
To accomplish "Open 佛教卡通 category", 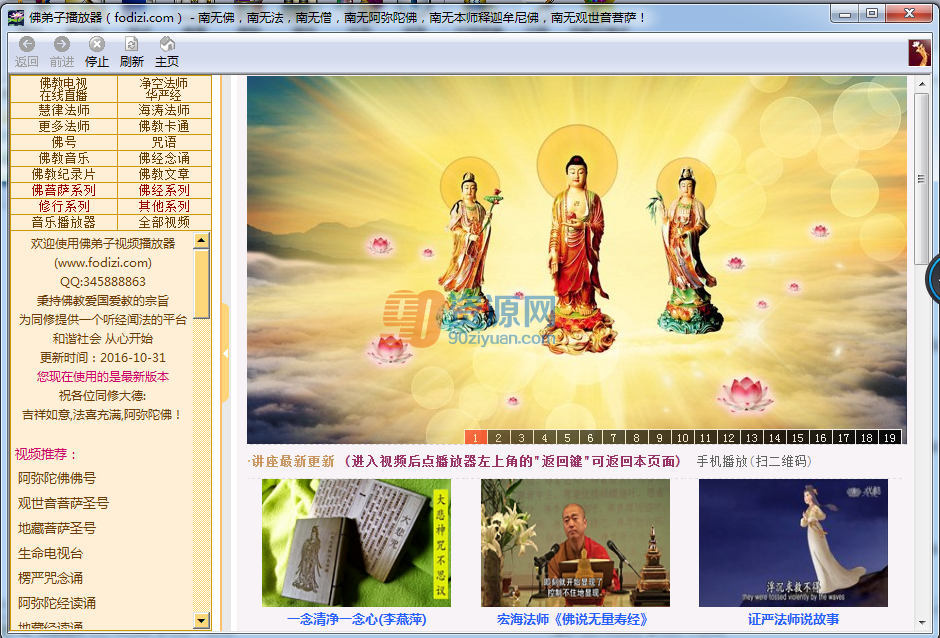I will (x=164, y=127).
